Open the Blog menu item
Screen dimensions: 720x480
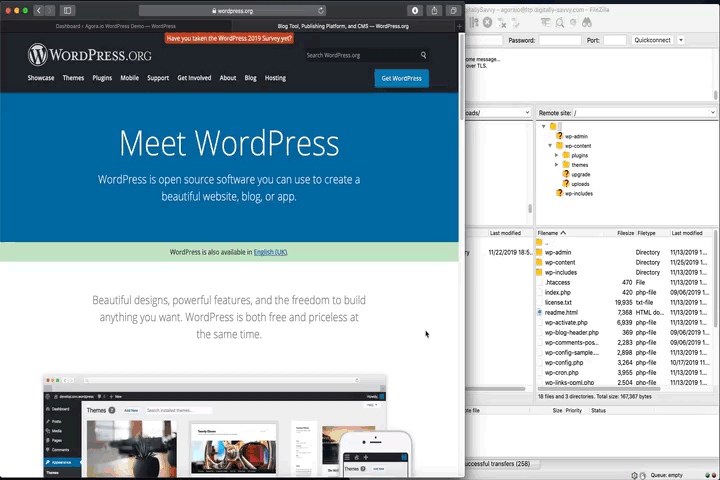(250, 78)
